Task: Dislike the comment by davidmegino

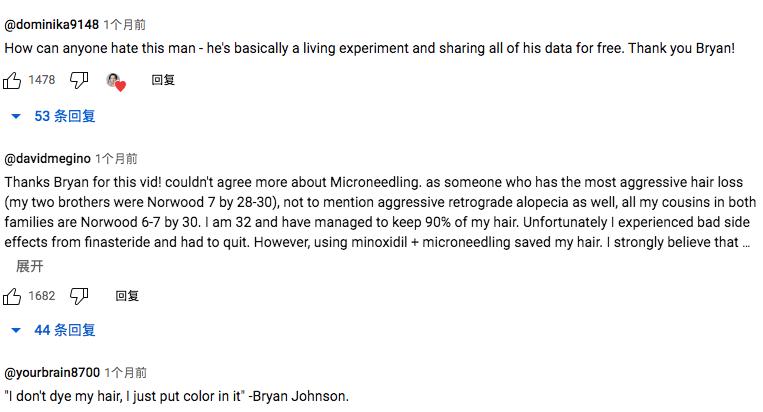Action: pos(79,296)
